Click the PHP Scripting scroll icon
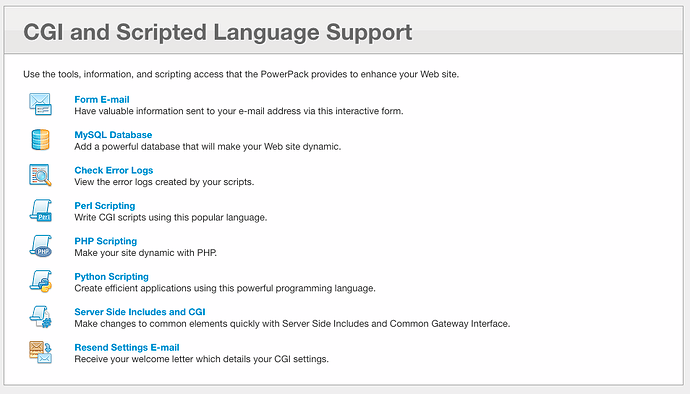Screen dimensions: 690x394 (40, 246)
